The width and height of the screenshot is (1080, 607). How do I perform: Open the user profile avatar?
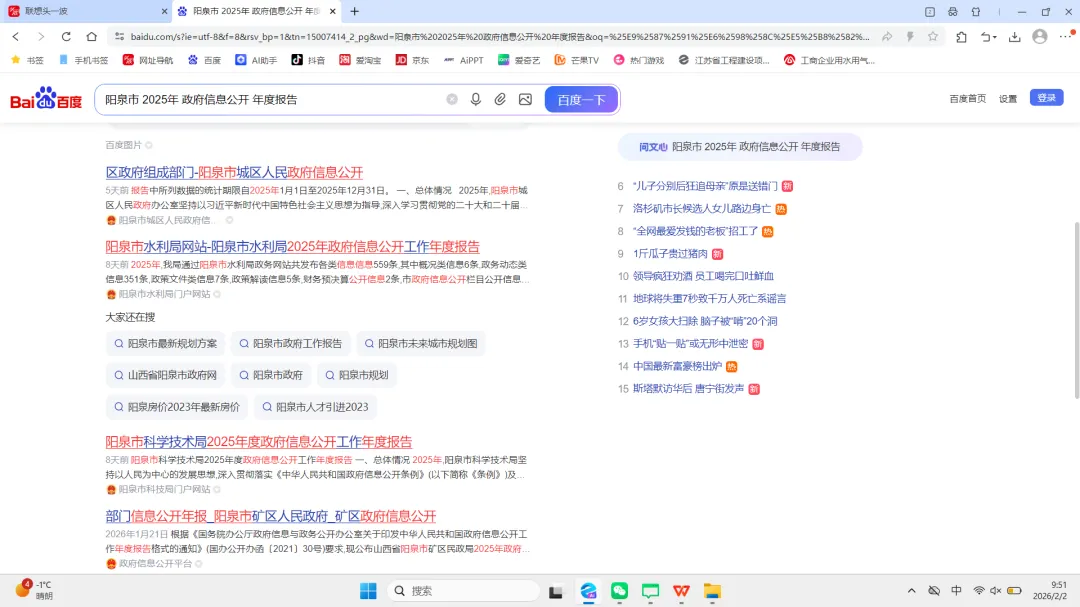pyautogui.click(x=1040, y=37)
